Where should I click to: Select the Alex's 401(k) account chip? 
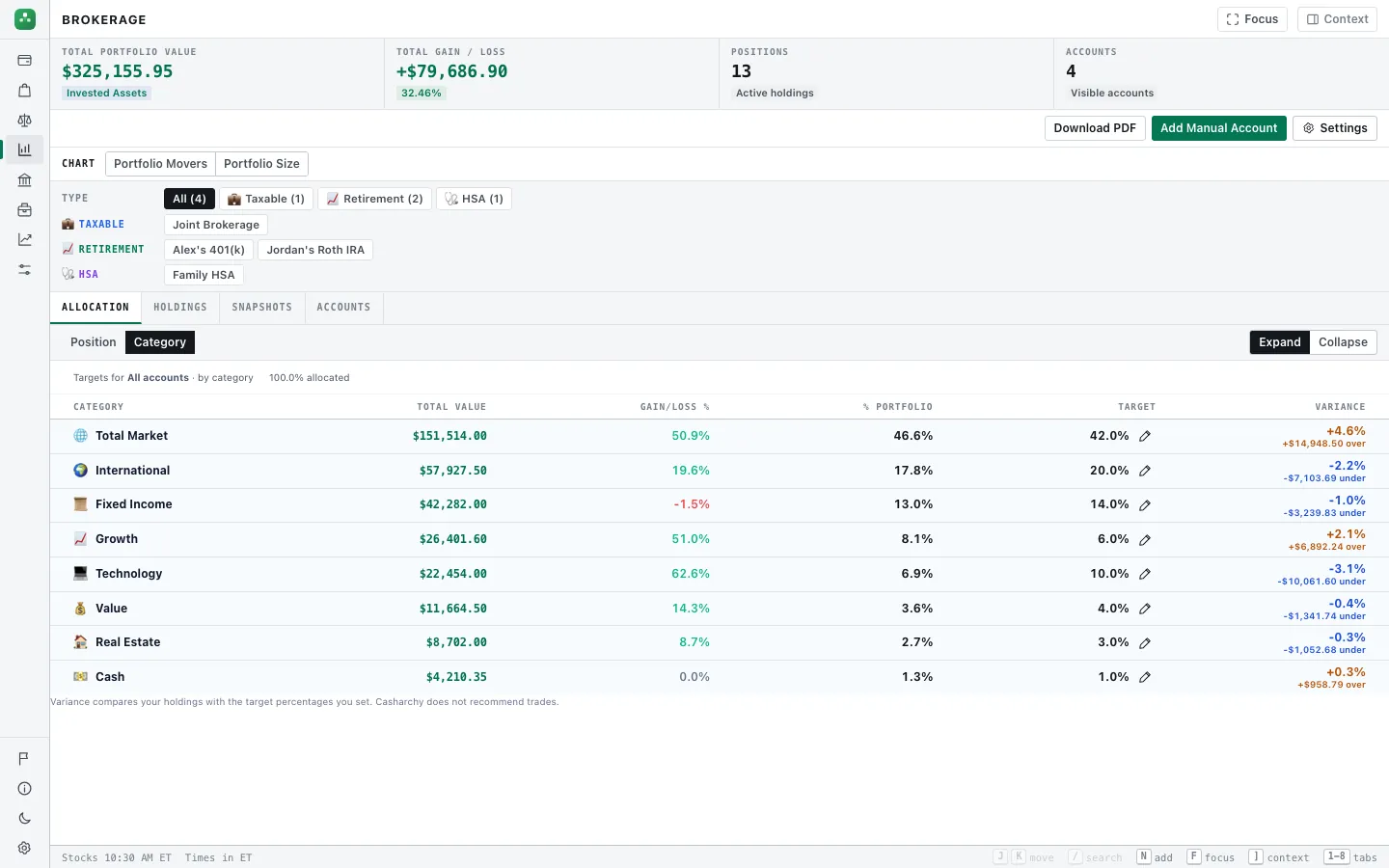tap(208, 250)
